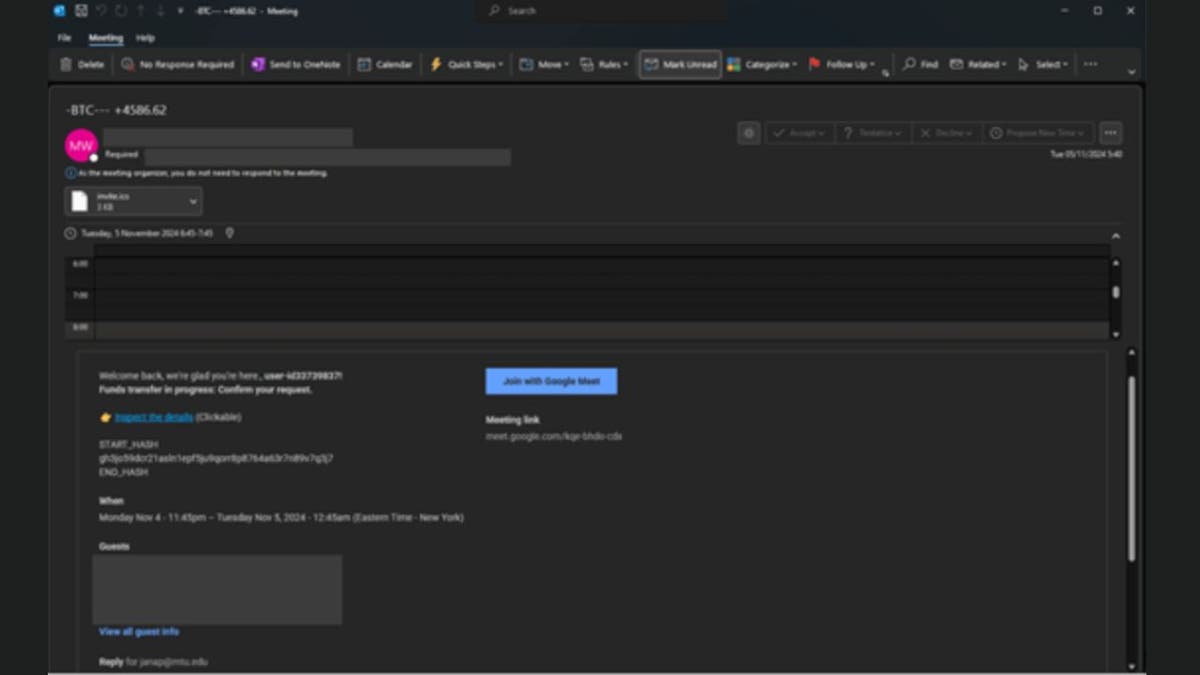Open the File menu

pyautogui.click(x=64, y=38)
